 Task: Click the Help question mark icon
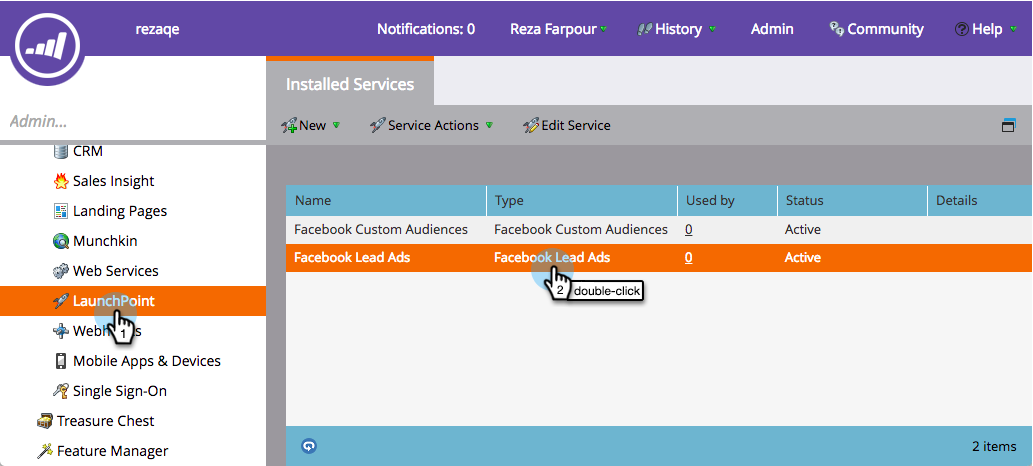point(961,29)
